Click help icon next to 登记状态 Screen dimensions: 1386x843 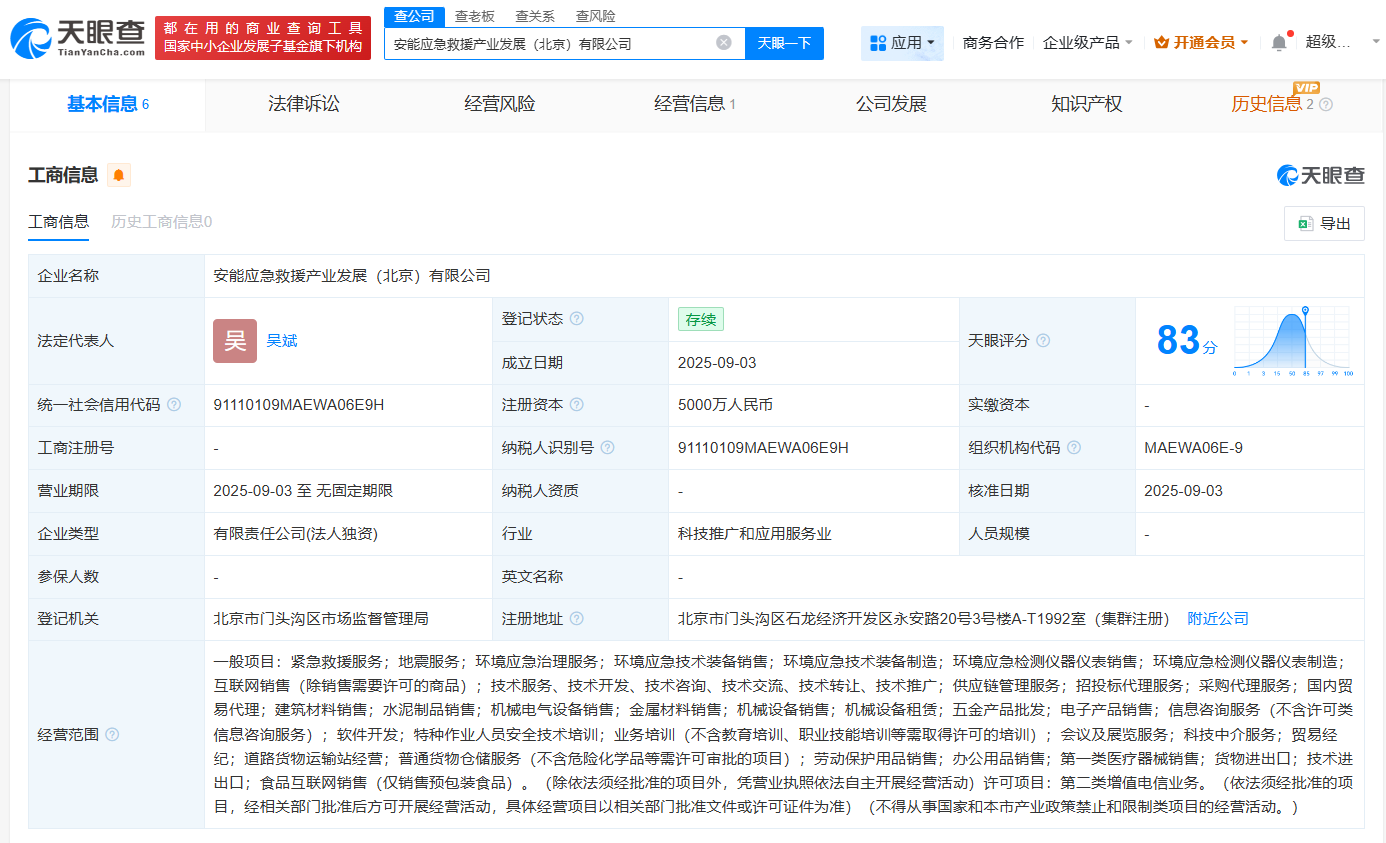(x=576, y=319)
